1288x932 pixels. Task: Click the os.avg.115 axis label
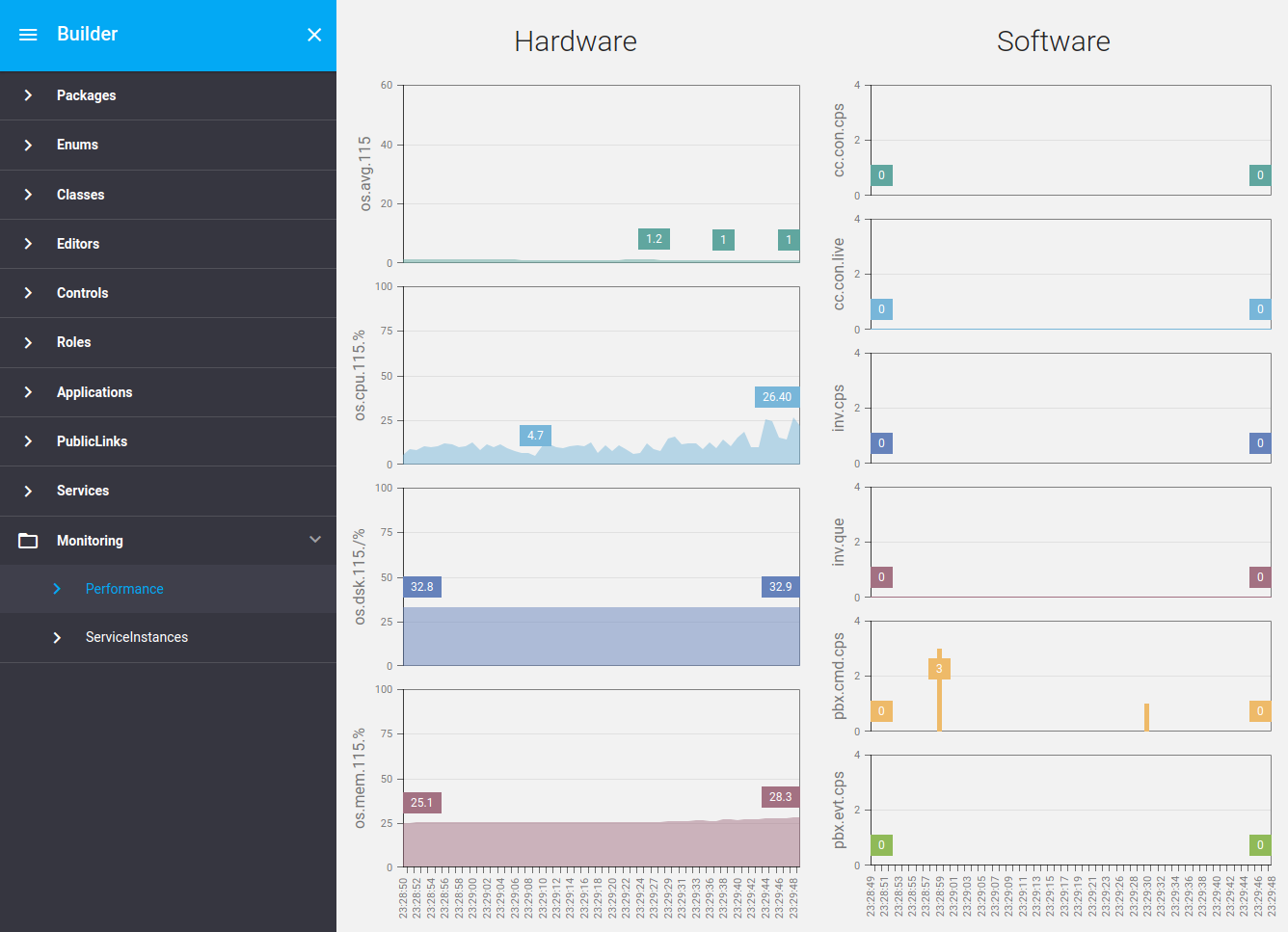[x=364, y=173]
